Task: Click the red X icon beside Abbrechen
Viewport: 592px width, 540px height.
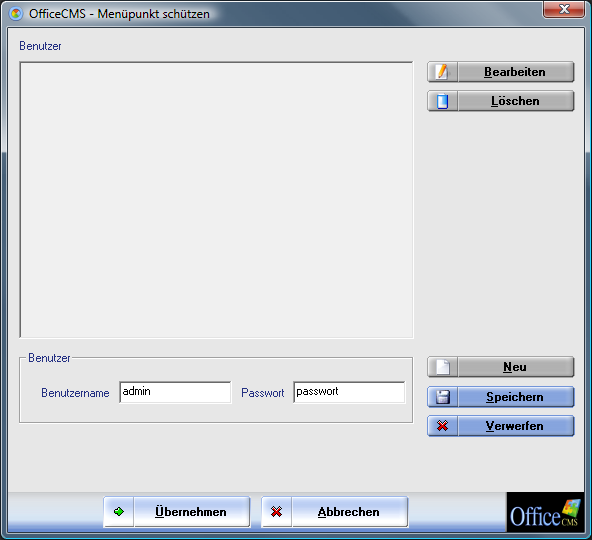Action: (276, 512)
